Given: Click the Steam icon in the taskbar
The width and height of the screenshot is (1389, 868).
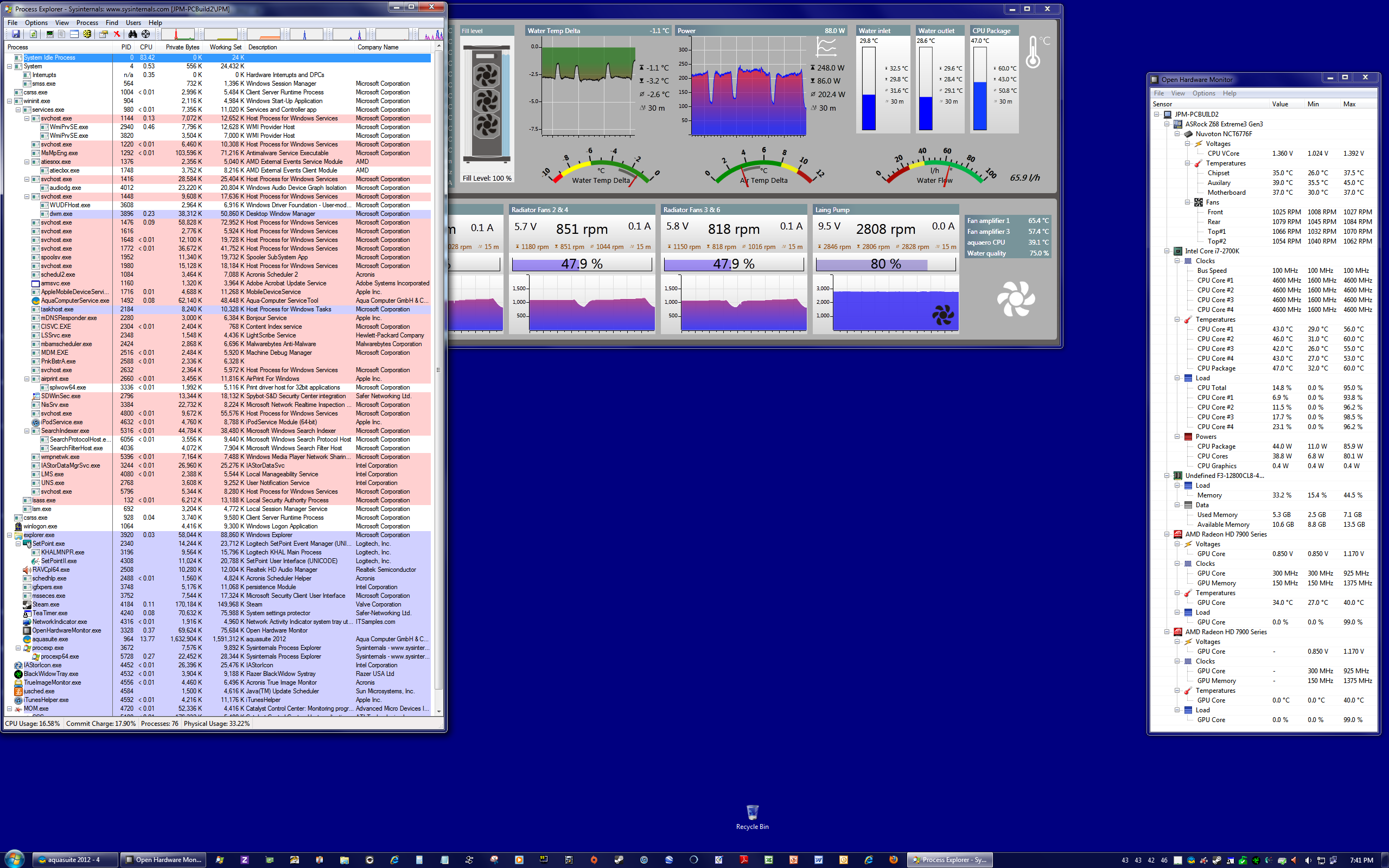Looking at the screenshot, I should (x=618, y=859).
